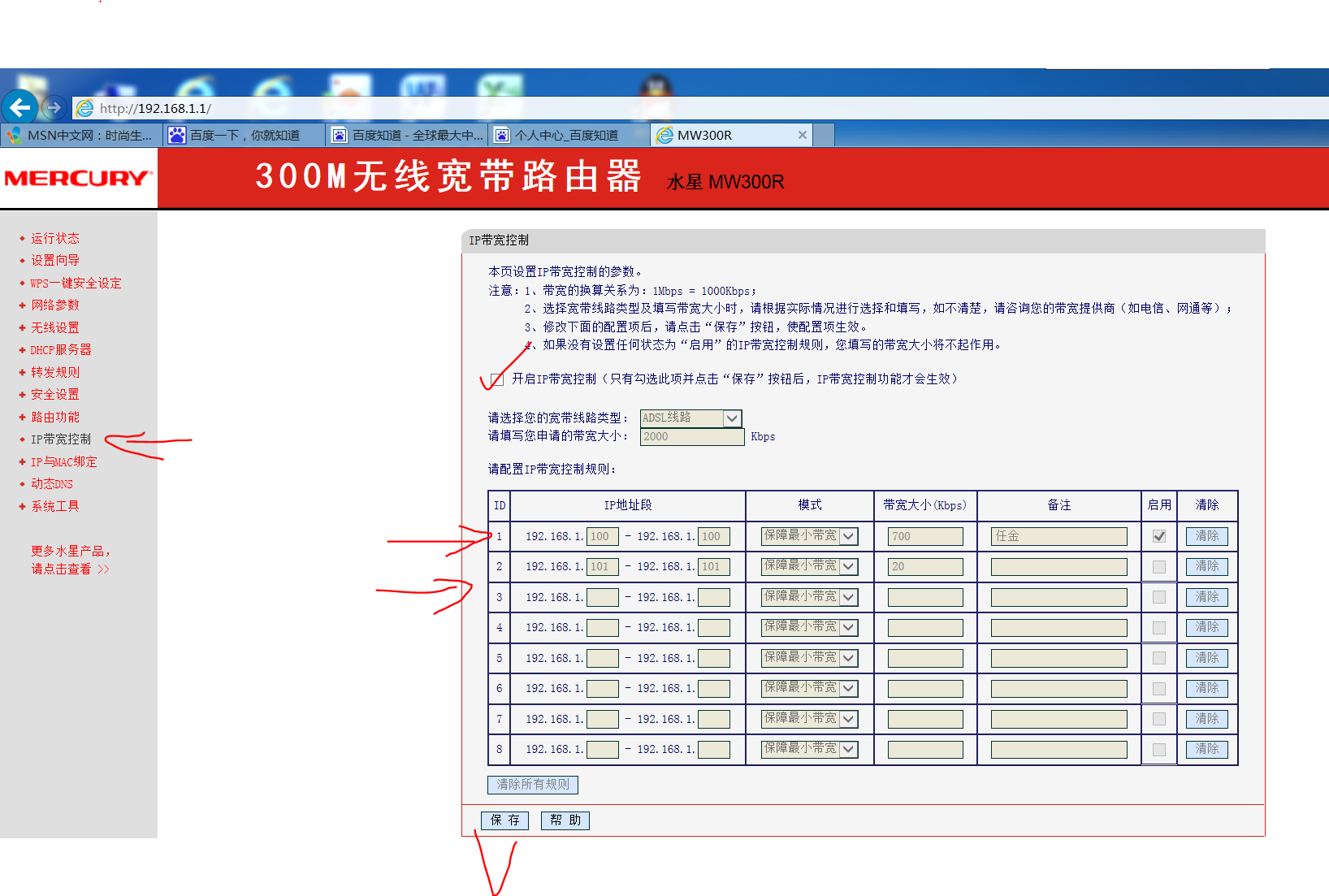Expand IP与MAC绑定 menu
Viewport: 1329px width, 896px height.
coord(64,461)
